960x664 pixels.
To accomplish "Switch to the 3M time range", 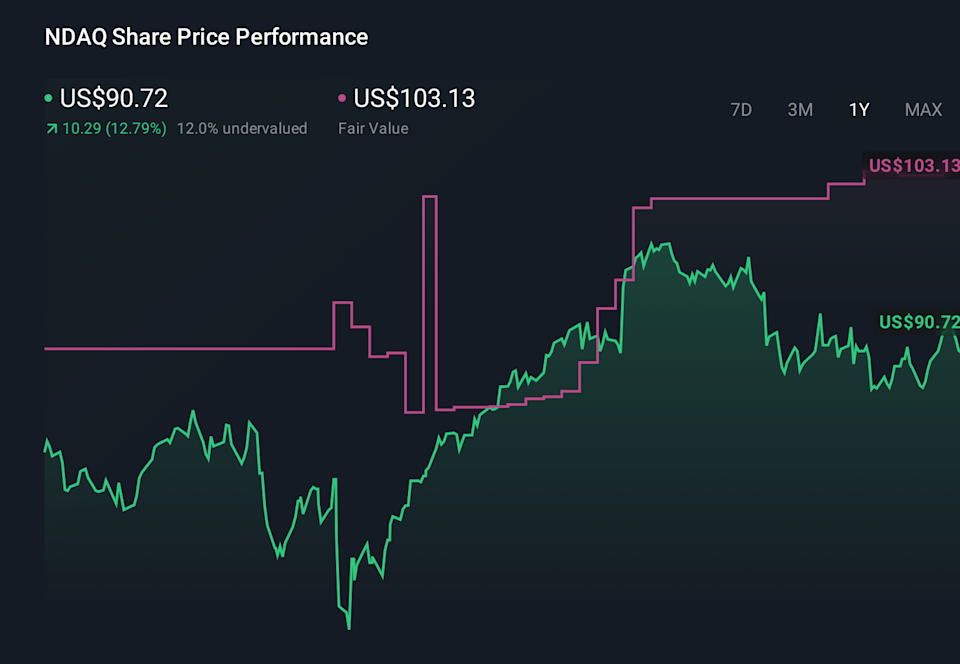I will tap(800, 110).
